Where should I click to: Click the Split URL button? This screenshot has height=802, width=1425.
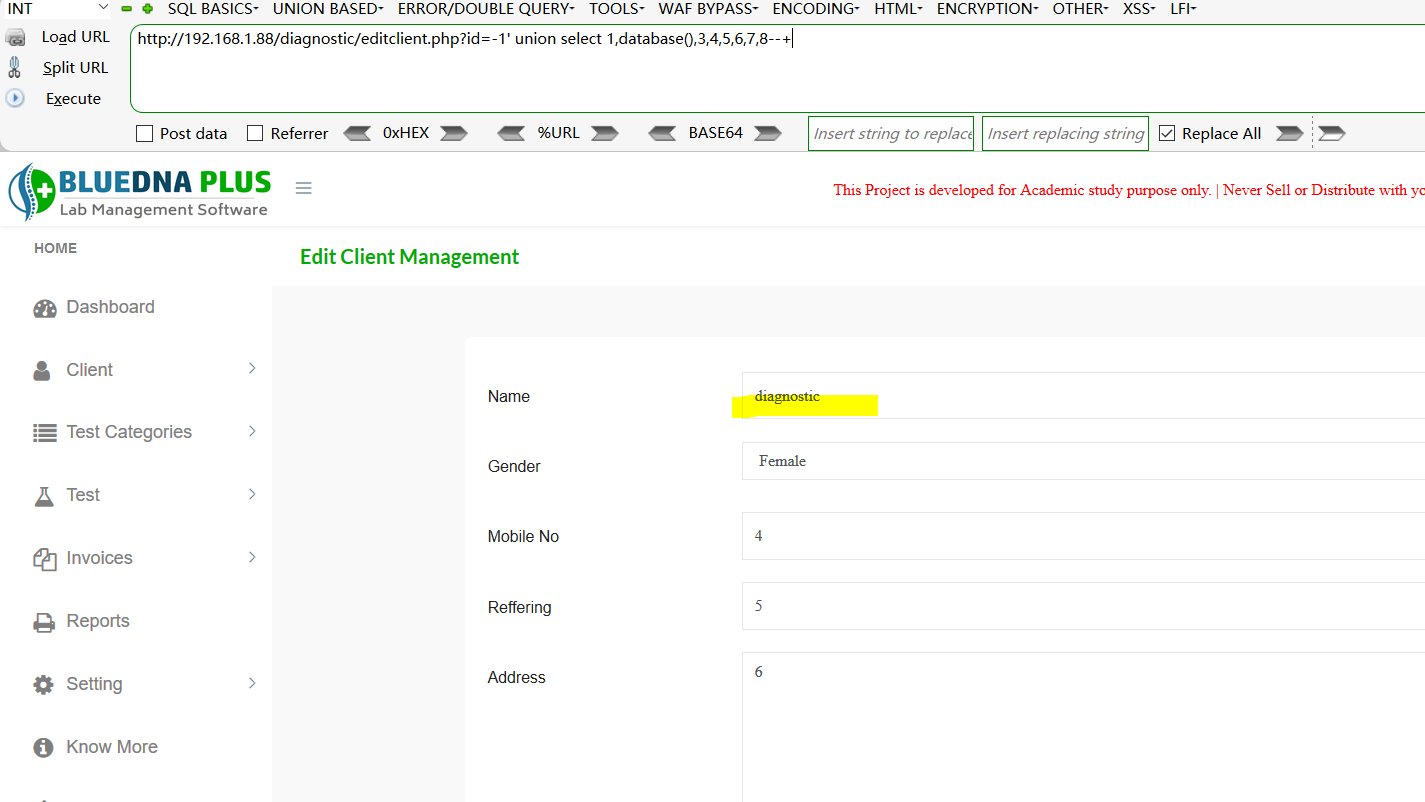click(58, 68)
